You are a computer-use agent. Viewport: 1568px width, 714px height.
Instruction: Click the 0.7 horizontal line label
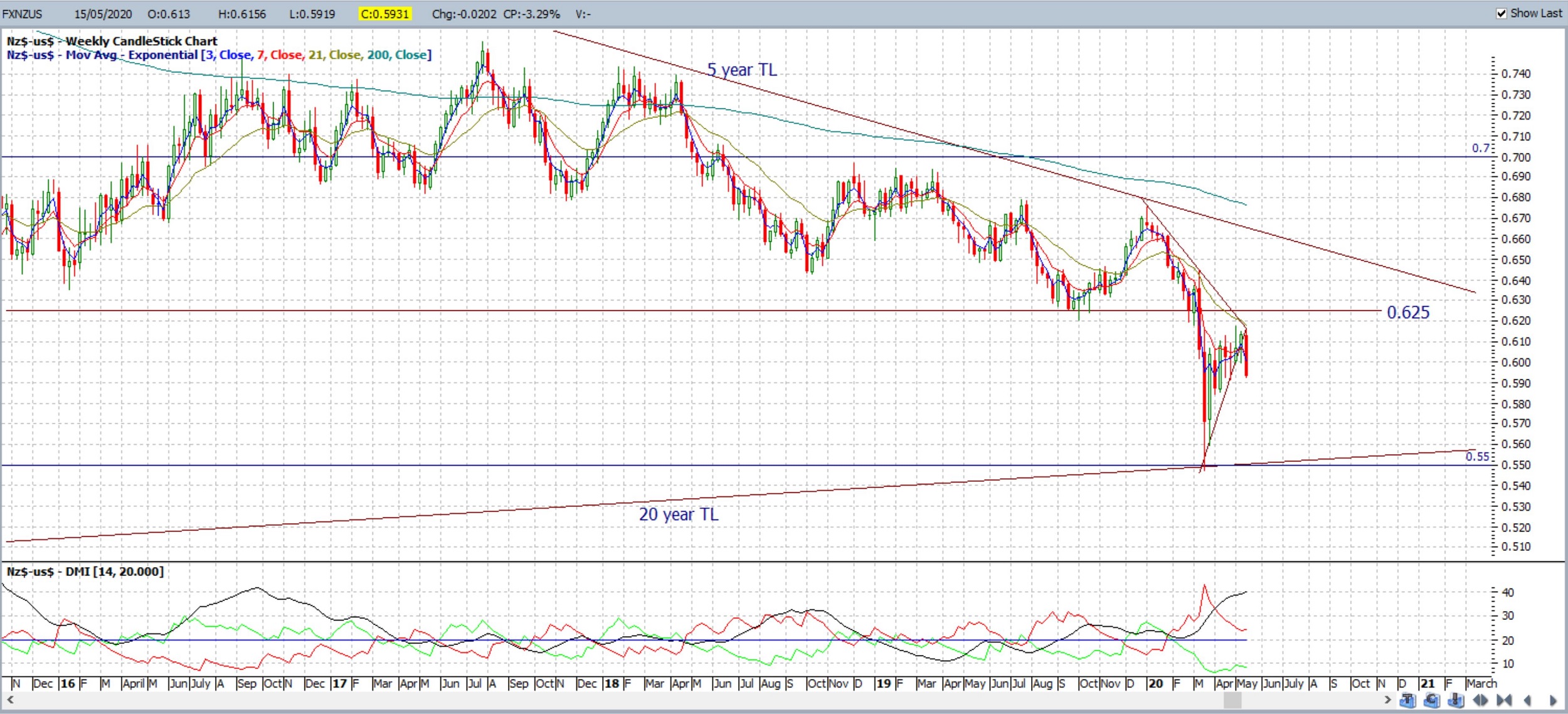pos(1481,148)
